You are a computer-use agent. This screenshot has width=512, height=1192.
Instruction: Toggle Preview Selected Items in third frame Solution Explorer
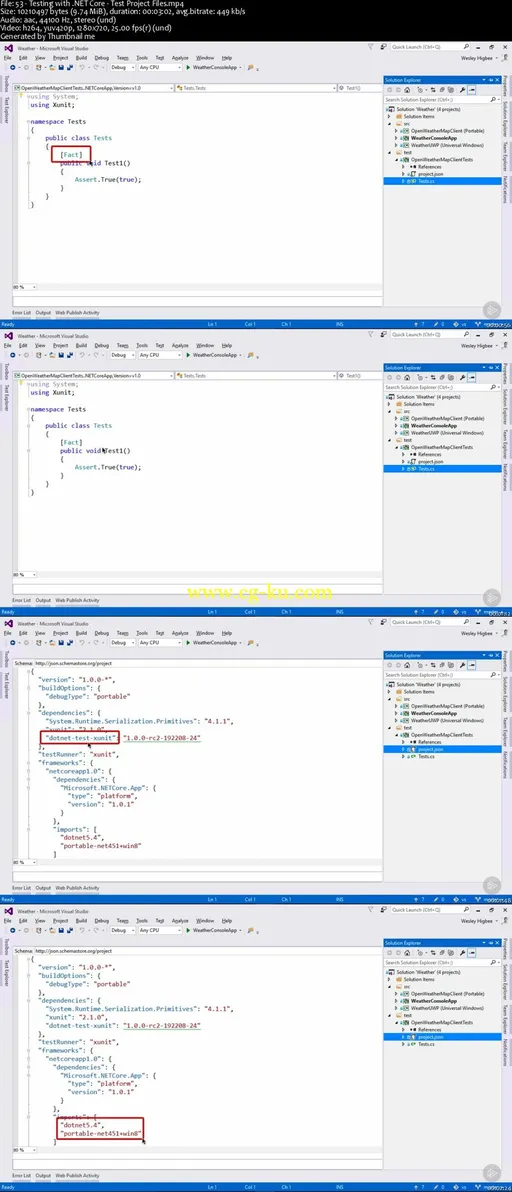[x=472, y=664]
